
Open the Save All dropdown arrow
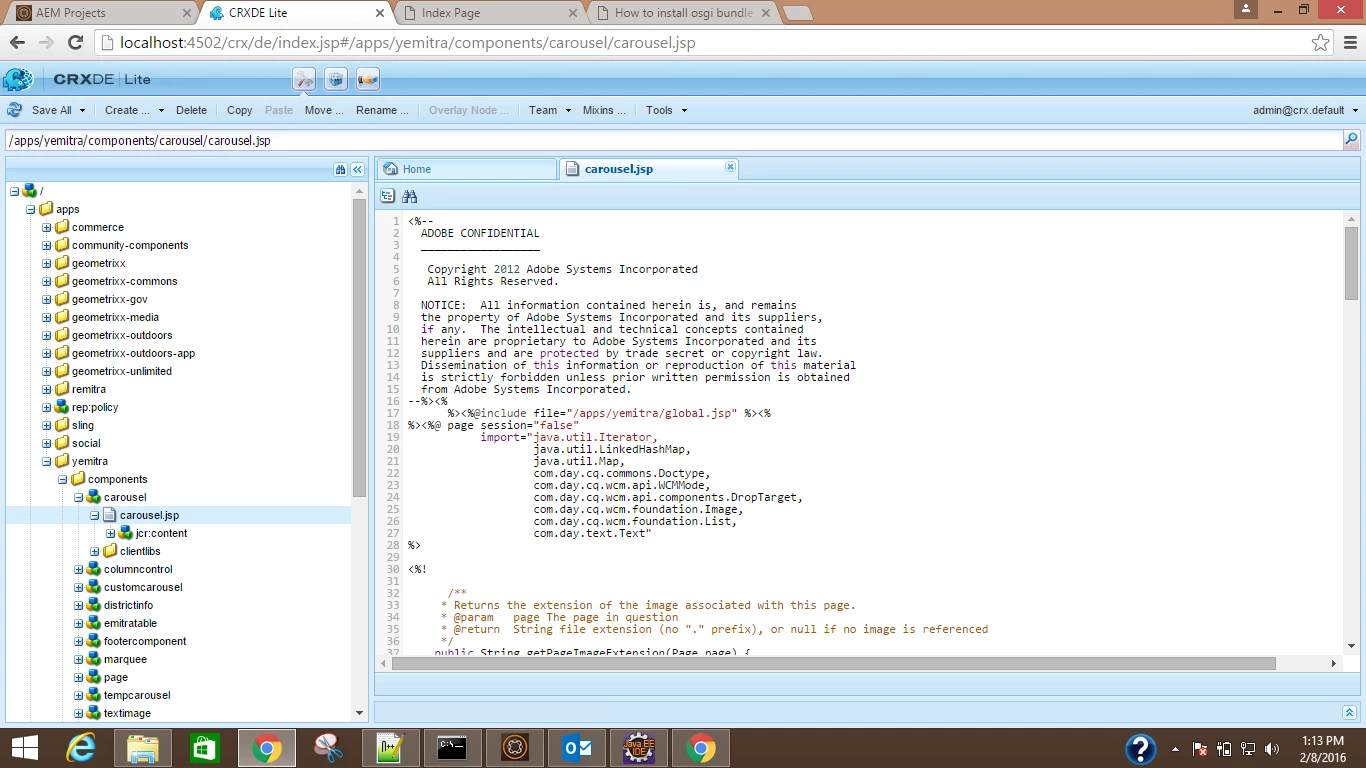(82, 110)
